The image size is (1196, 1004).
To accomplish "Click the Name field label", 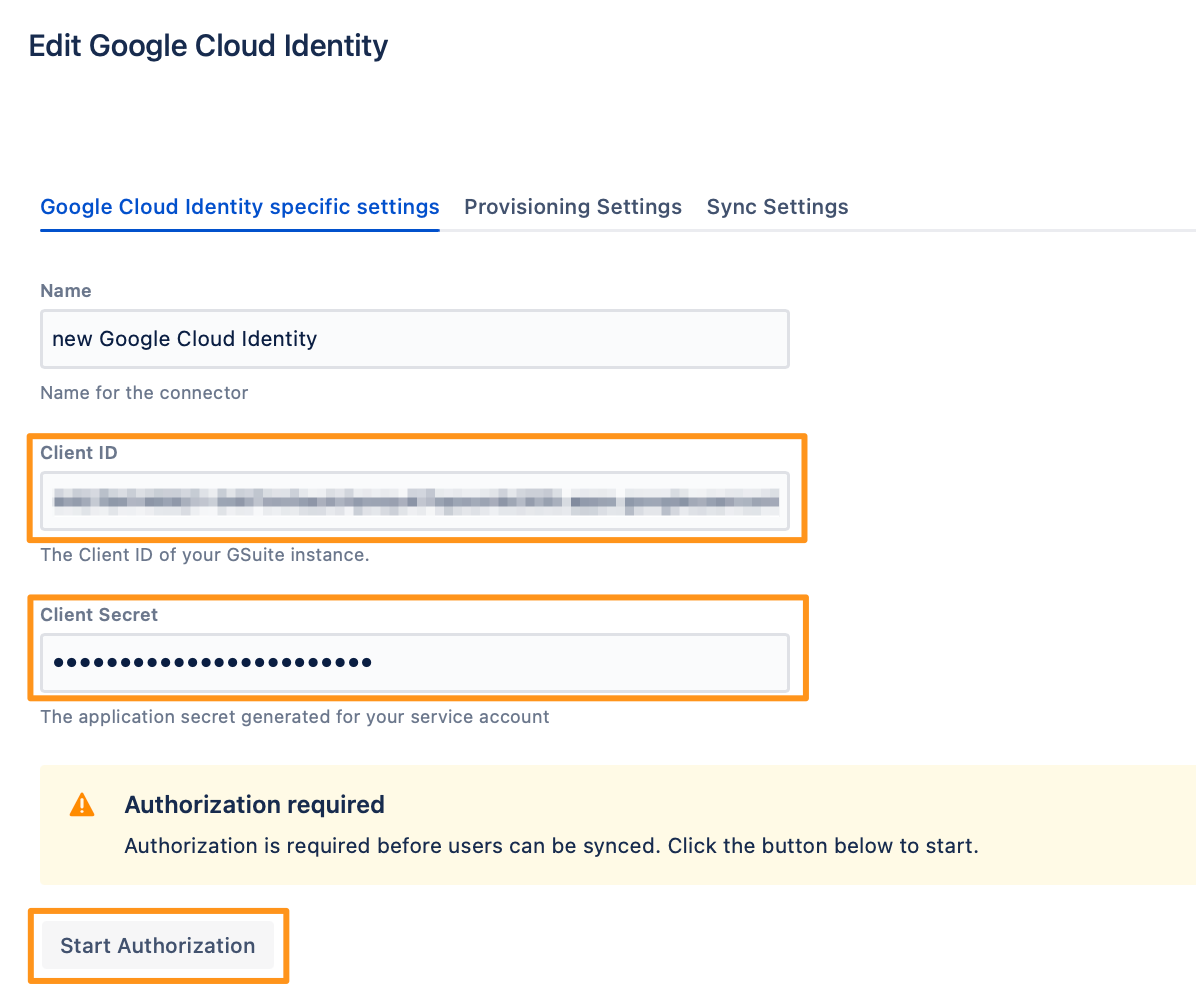I will [x=66, y=291].
